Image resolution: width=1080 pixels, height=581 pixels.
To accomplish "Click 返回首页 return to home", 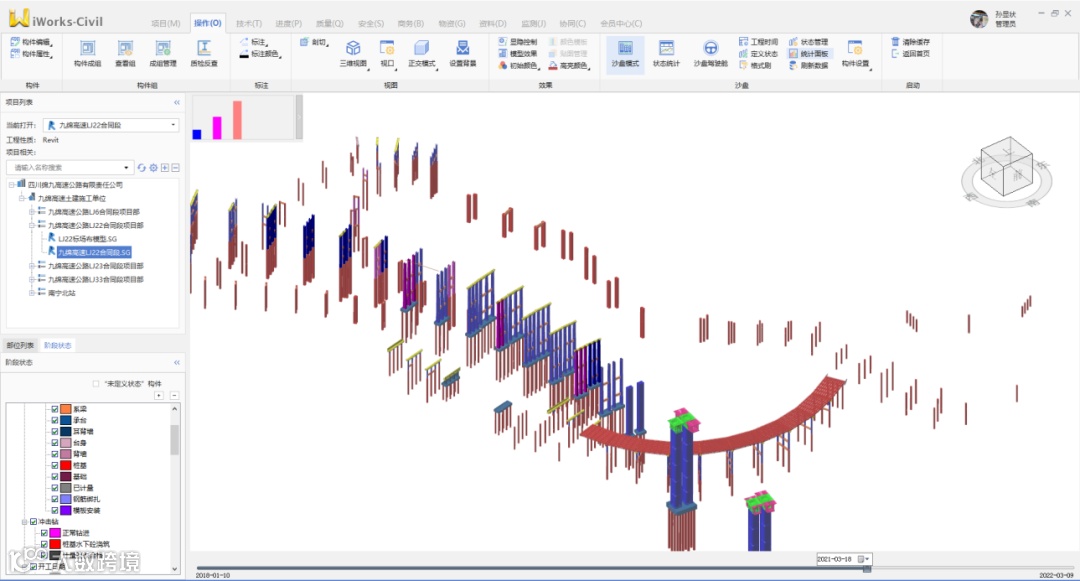I will (x=911, y=54).
